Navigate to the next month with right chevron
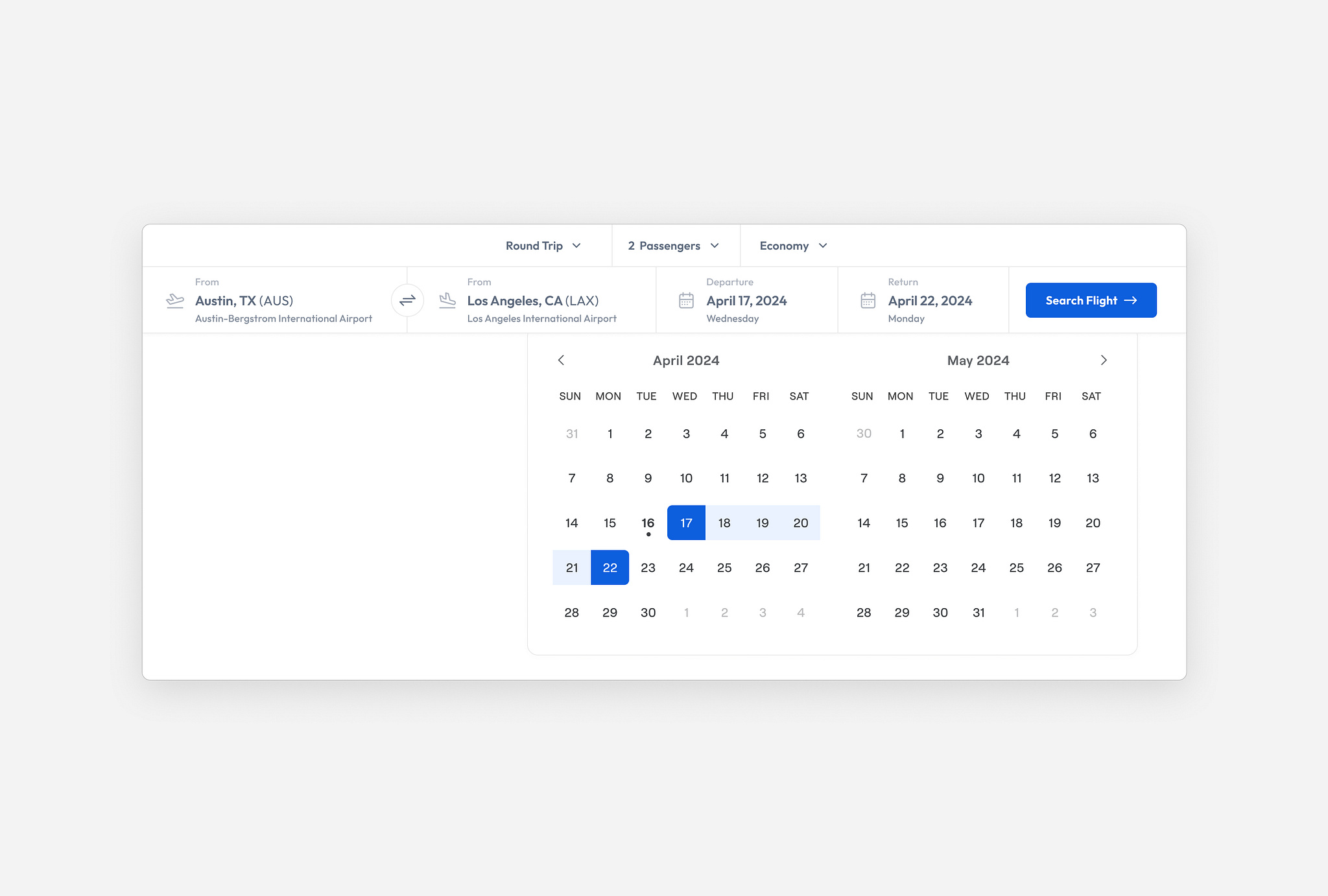The width and height of the screenshot is (1328, 896). pos(1104,360)
